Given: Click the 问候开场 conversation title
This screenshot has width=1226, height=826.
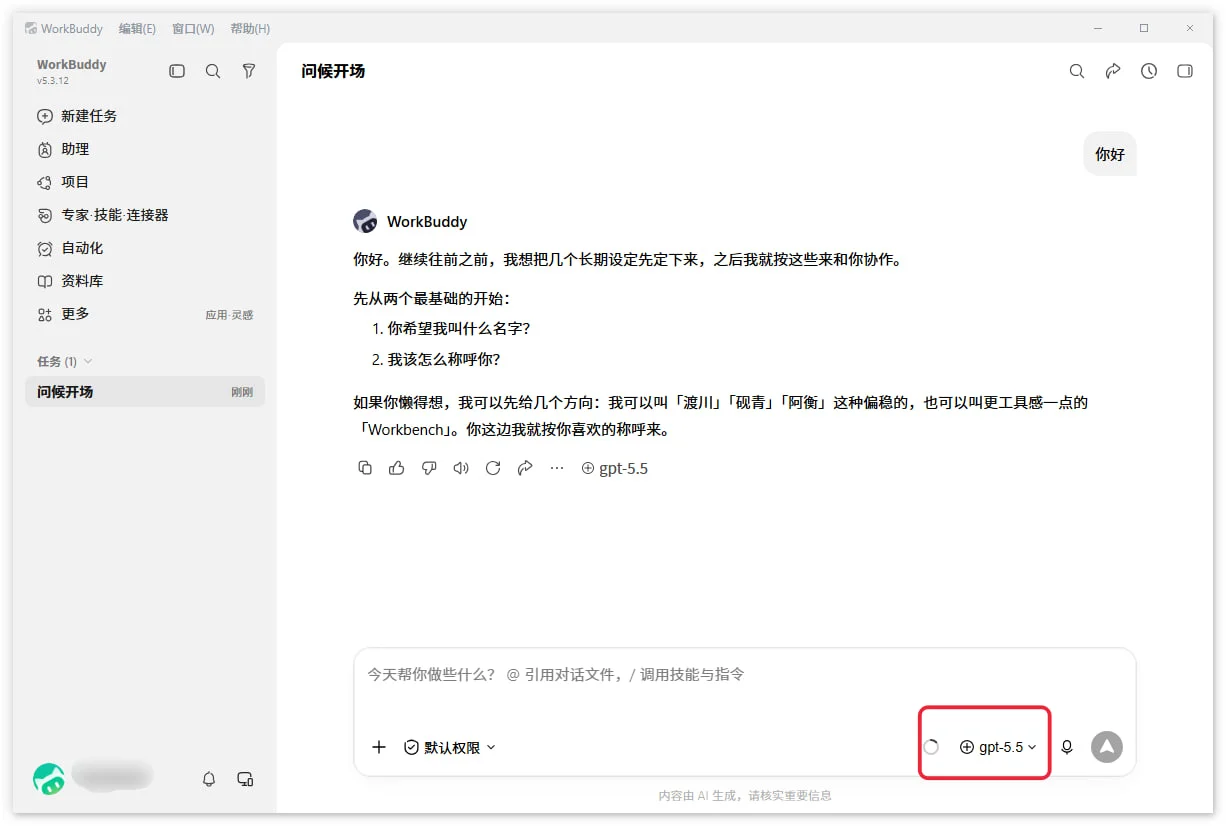Looking at the screenshot, I should click(333, 71).
